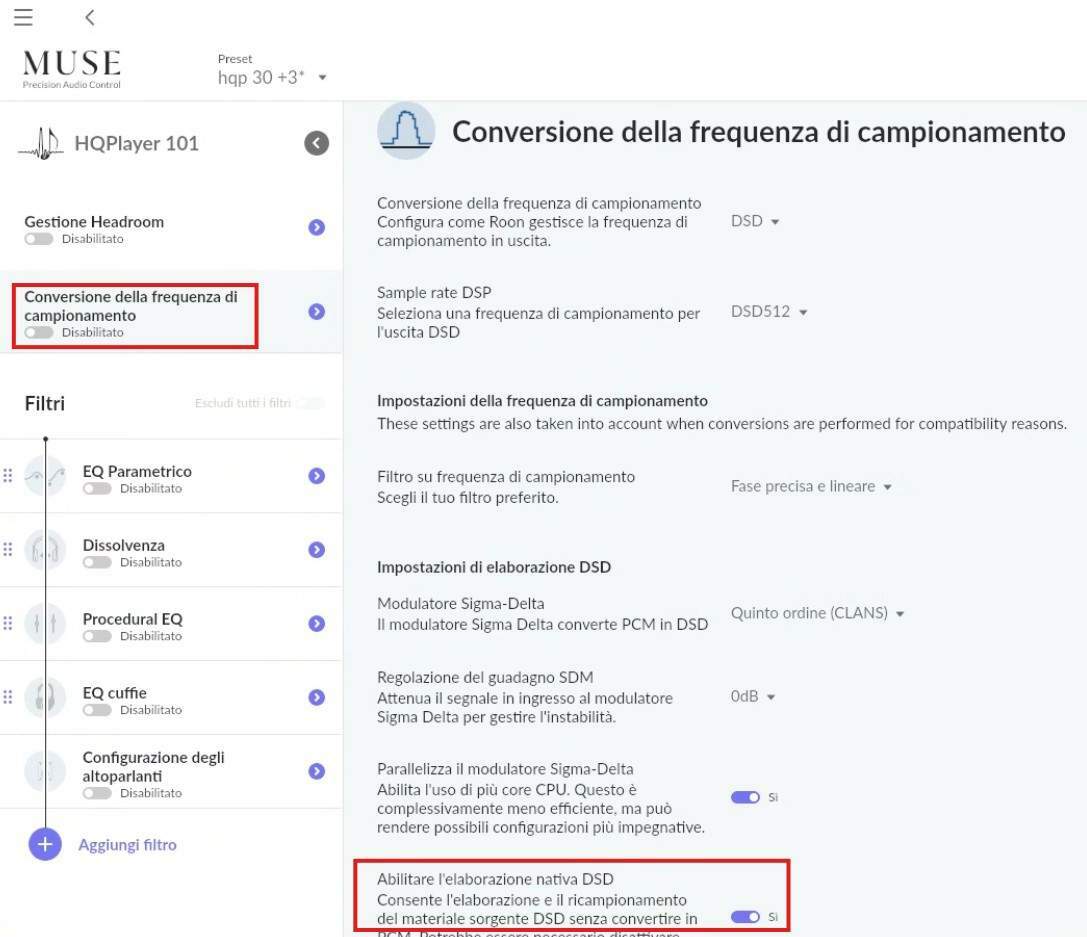
Task: Click Regolazione del guadagno SDM label
Action: [485, 677]
